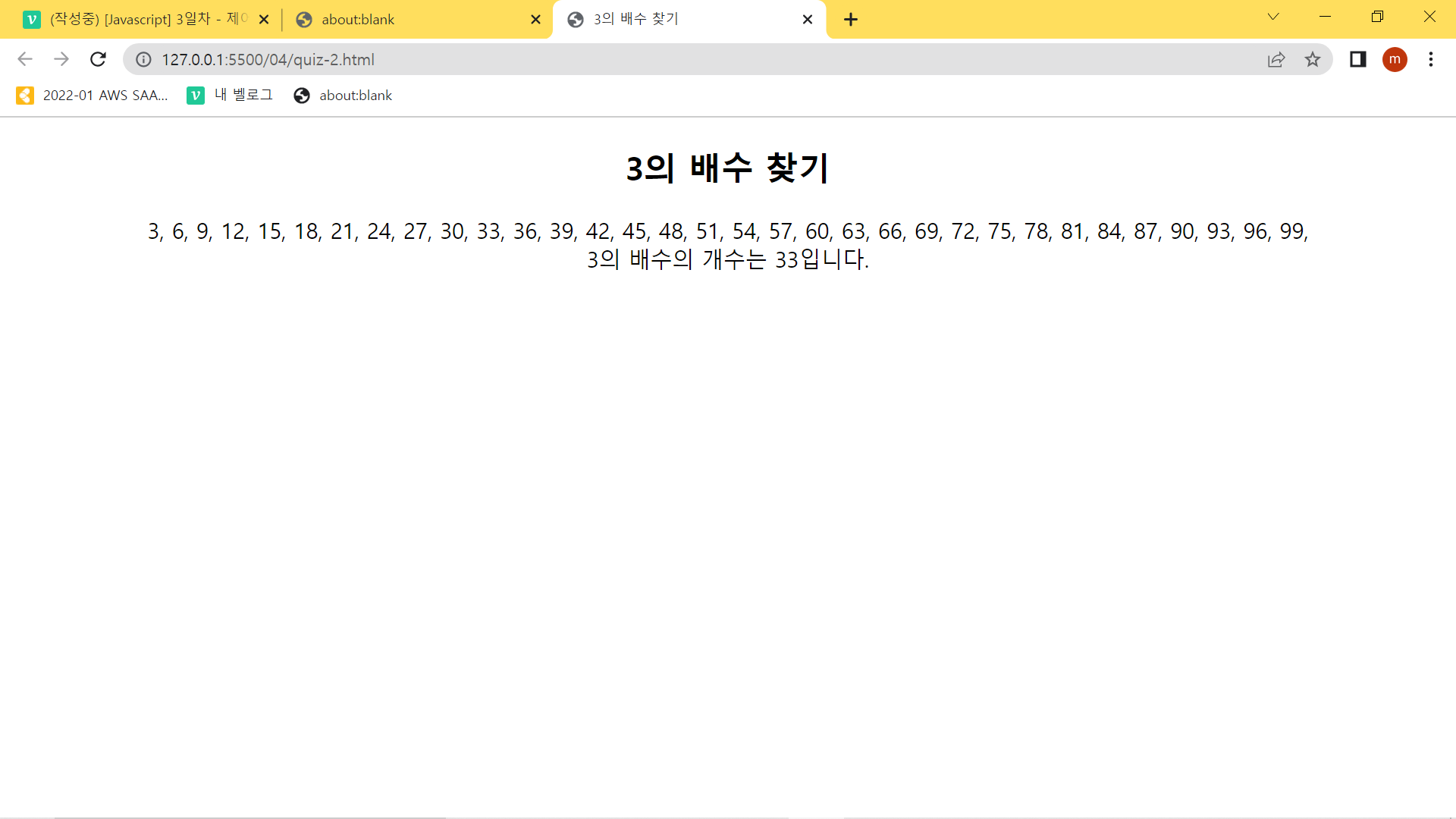
Task: Switch to the about:blank tab
Action: [409, 20]
